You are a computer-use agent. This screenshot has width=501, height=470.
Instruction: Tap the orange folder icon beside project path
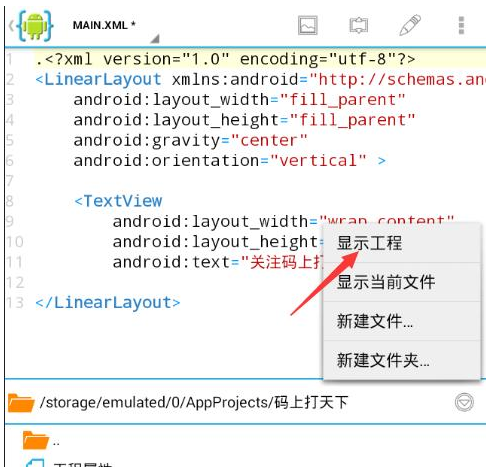[21, 403]
